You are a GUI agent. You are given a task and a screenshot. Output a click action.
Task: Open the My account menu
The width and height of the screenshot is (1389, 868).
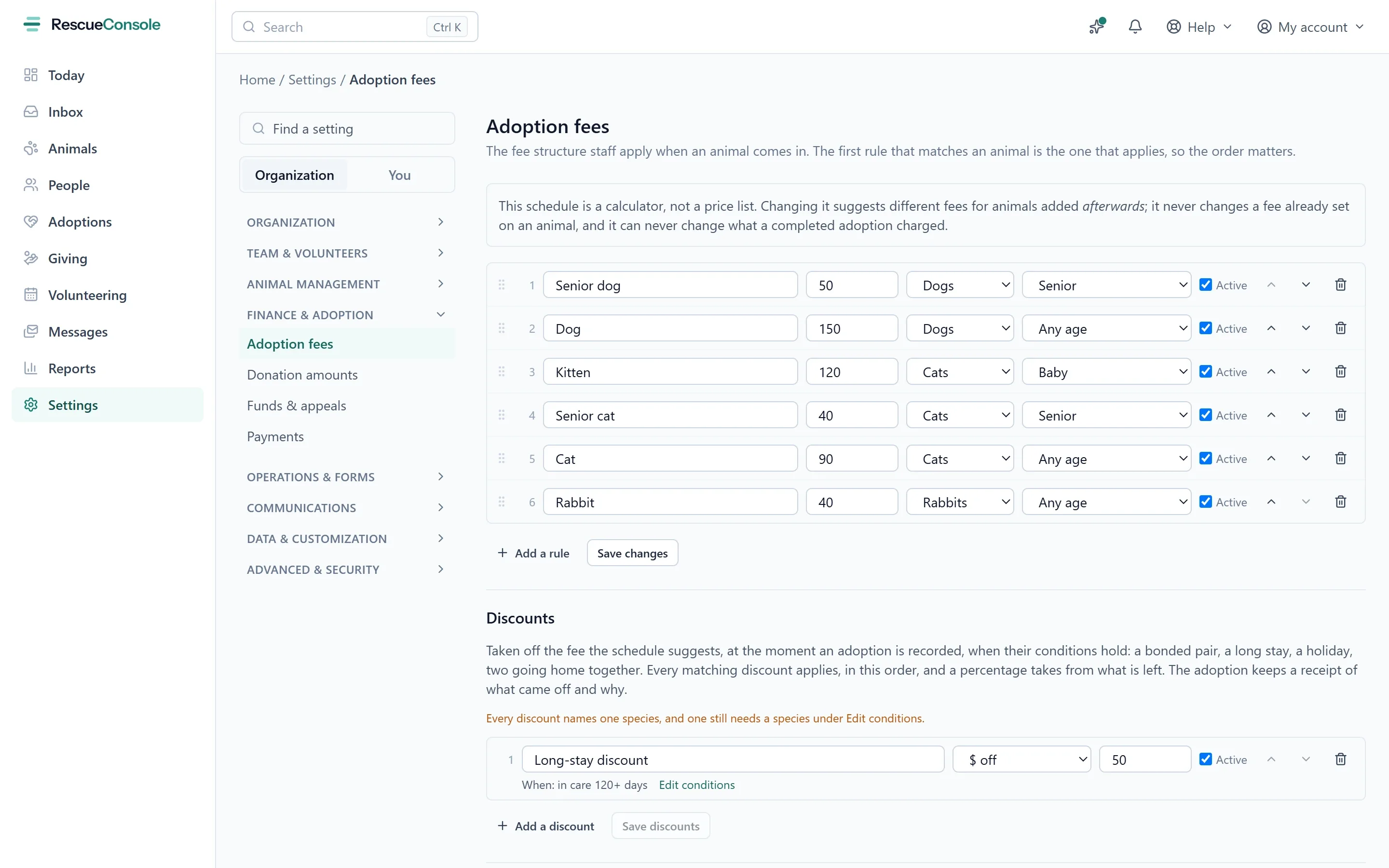pos(1310,27)
